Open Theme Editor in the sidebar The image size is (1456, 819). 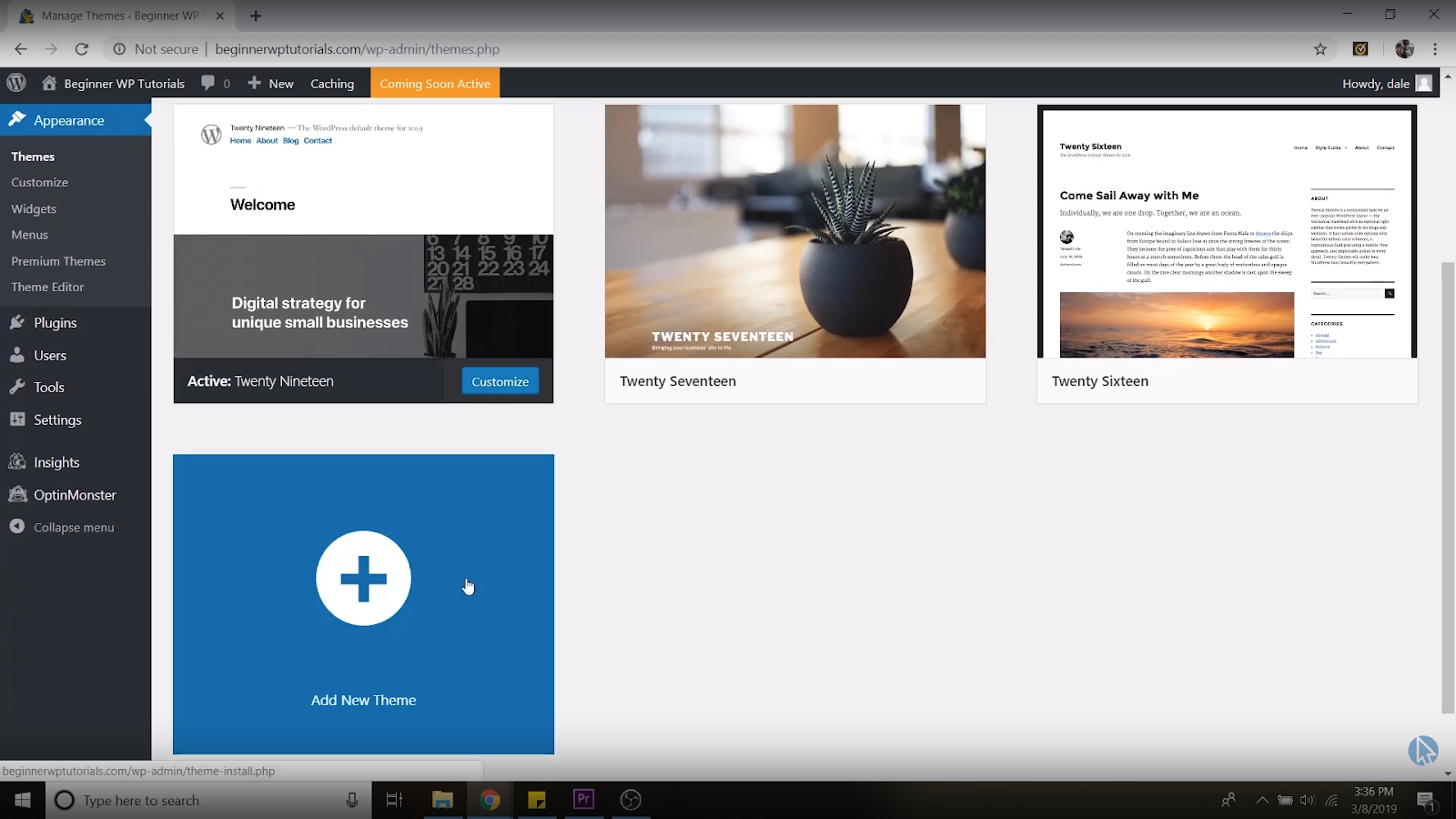(x=47, y=287)
